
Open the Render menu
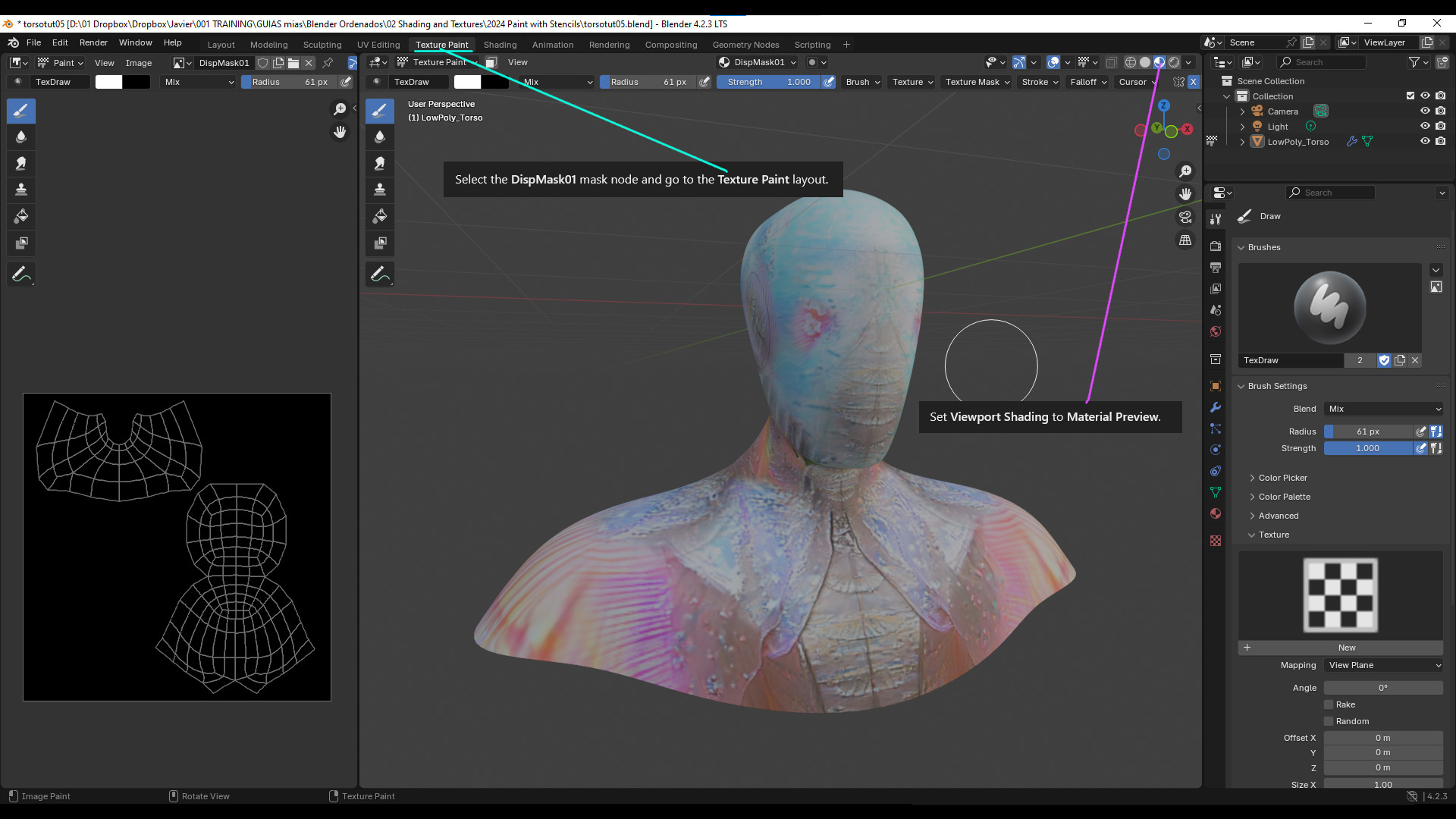(93, 42)
